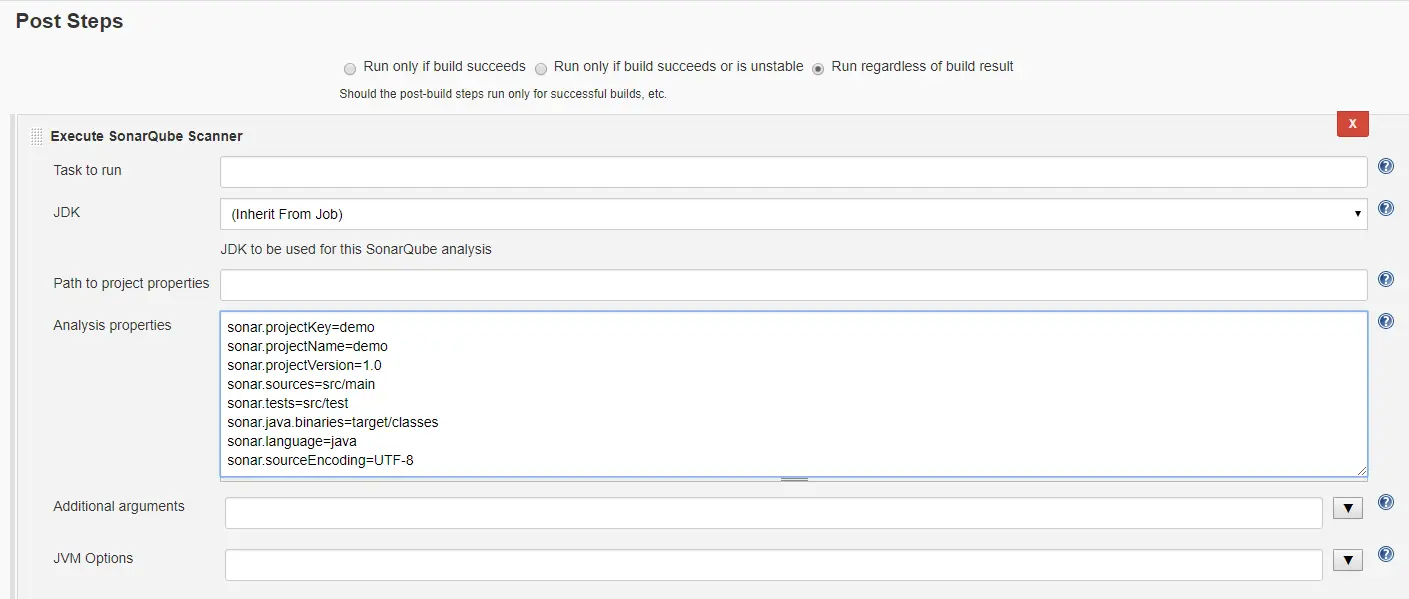Focus the Path to project properties field
This screenshot has width=1409, height=599.
click(794, 285)
